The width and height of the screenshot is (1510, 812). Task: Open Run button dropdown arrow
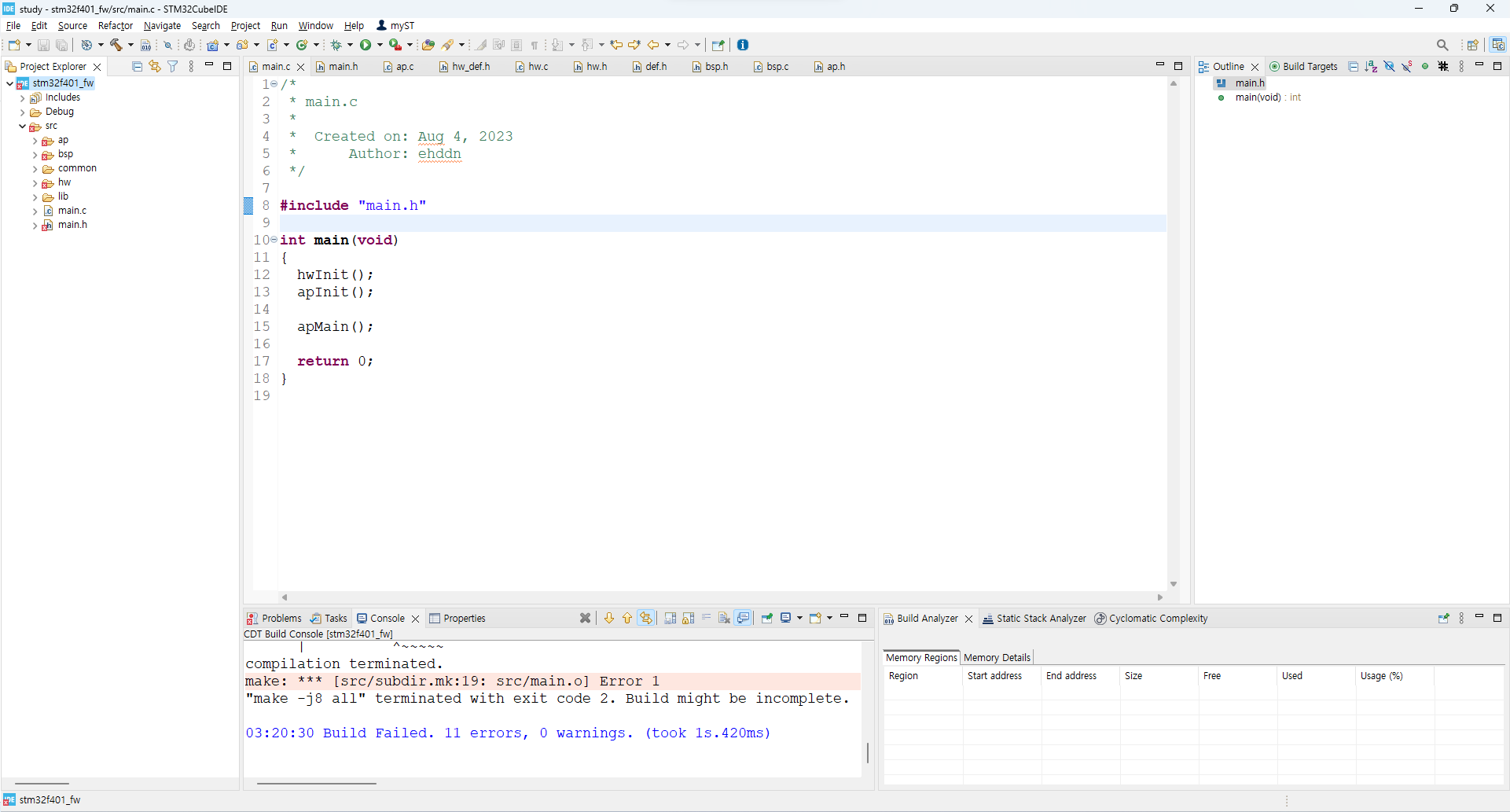click(x=380, y=45)
